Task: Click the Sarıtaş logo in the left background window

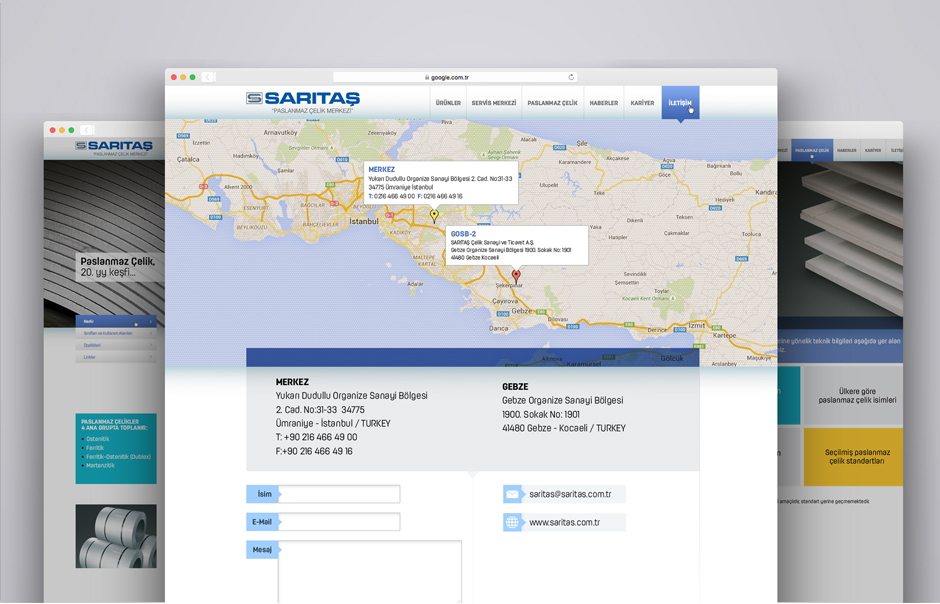Action: click(114, 147)
